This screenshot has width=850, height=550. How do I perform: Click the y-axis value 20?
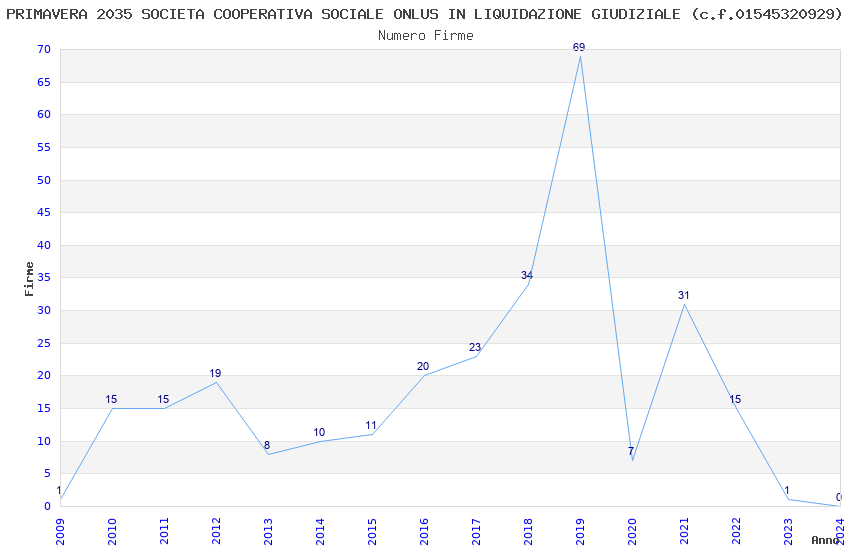[x=44, y=376]
